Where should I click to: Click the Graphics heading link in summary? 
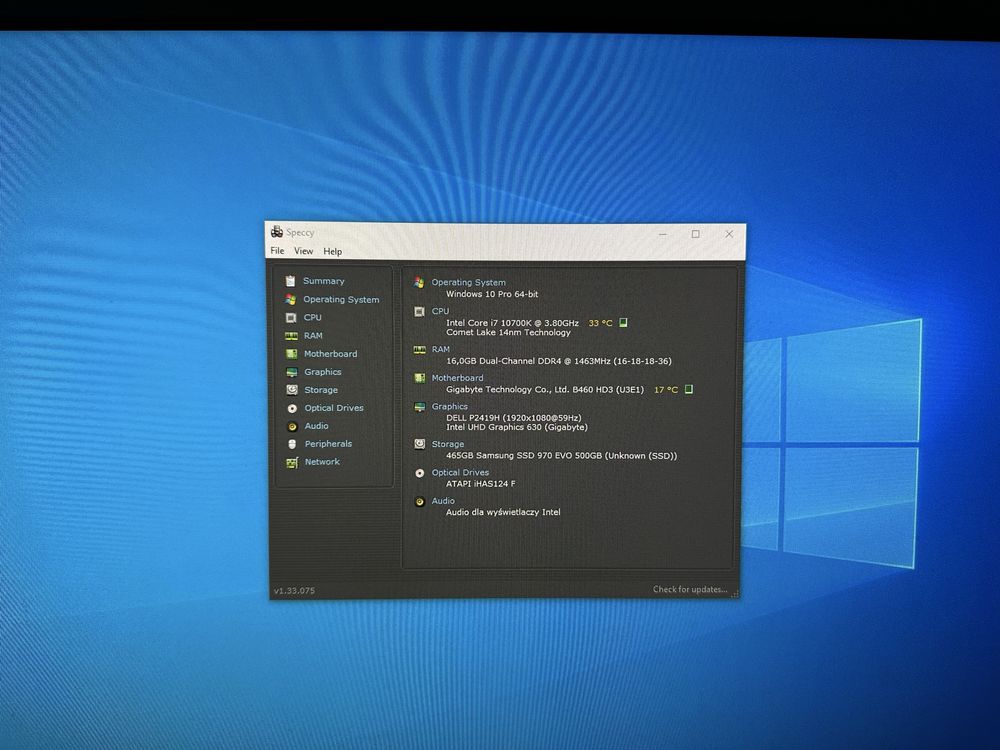(450, 406)
